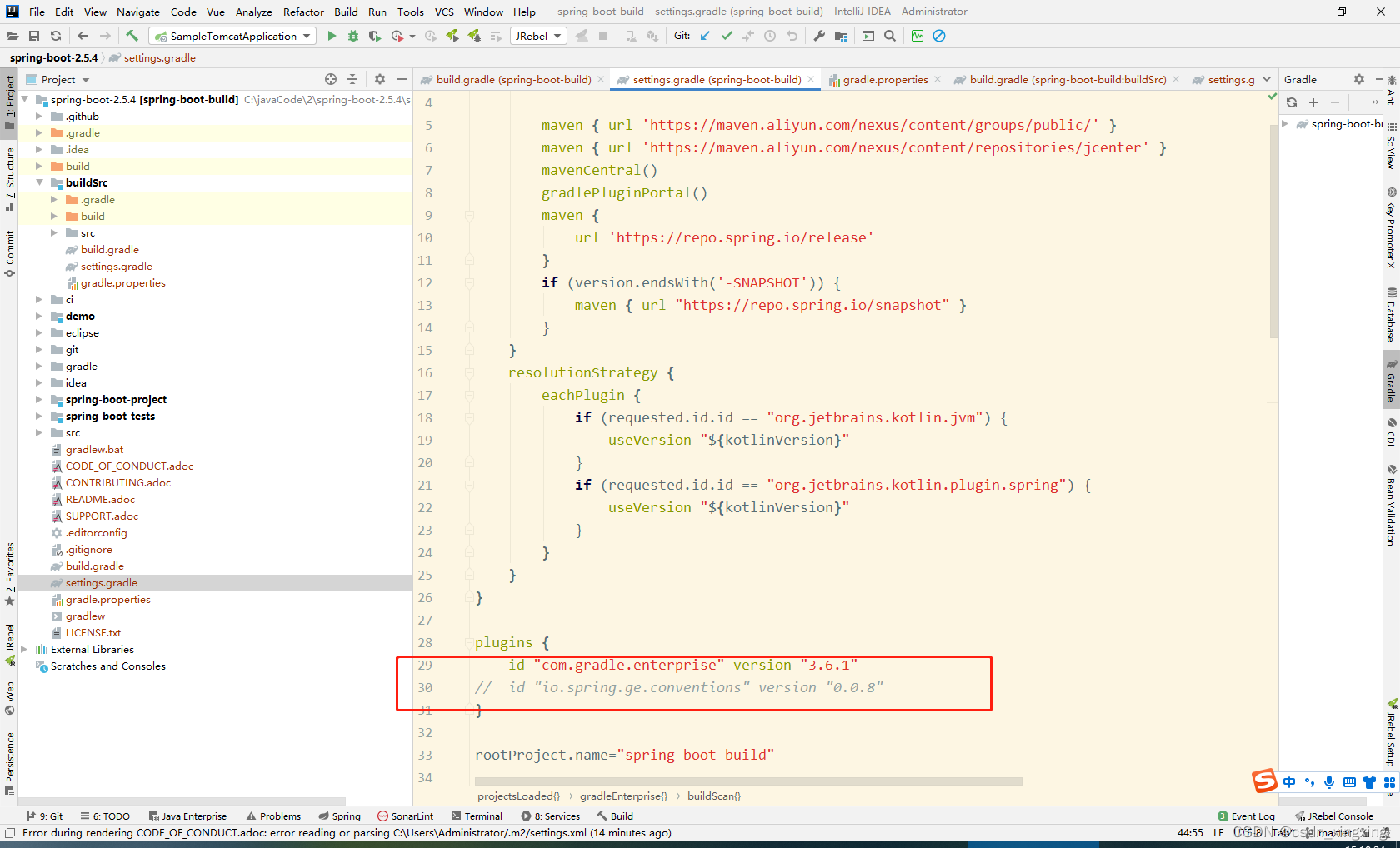This screenshot has width=1400, height=848.
Task: Switch to the gradle.properties editor tab
Action: (885, 79)
